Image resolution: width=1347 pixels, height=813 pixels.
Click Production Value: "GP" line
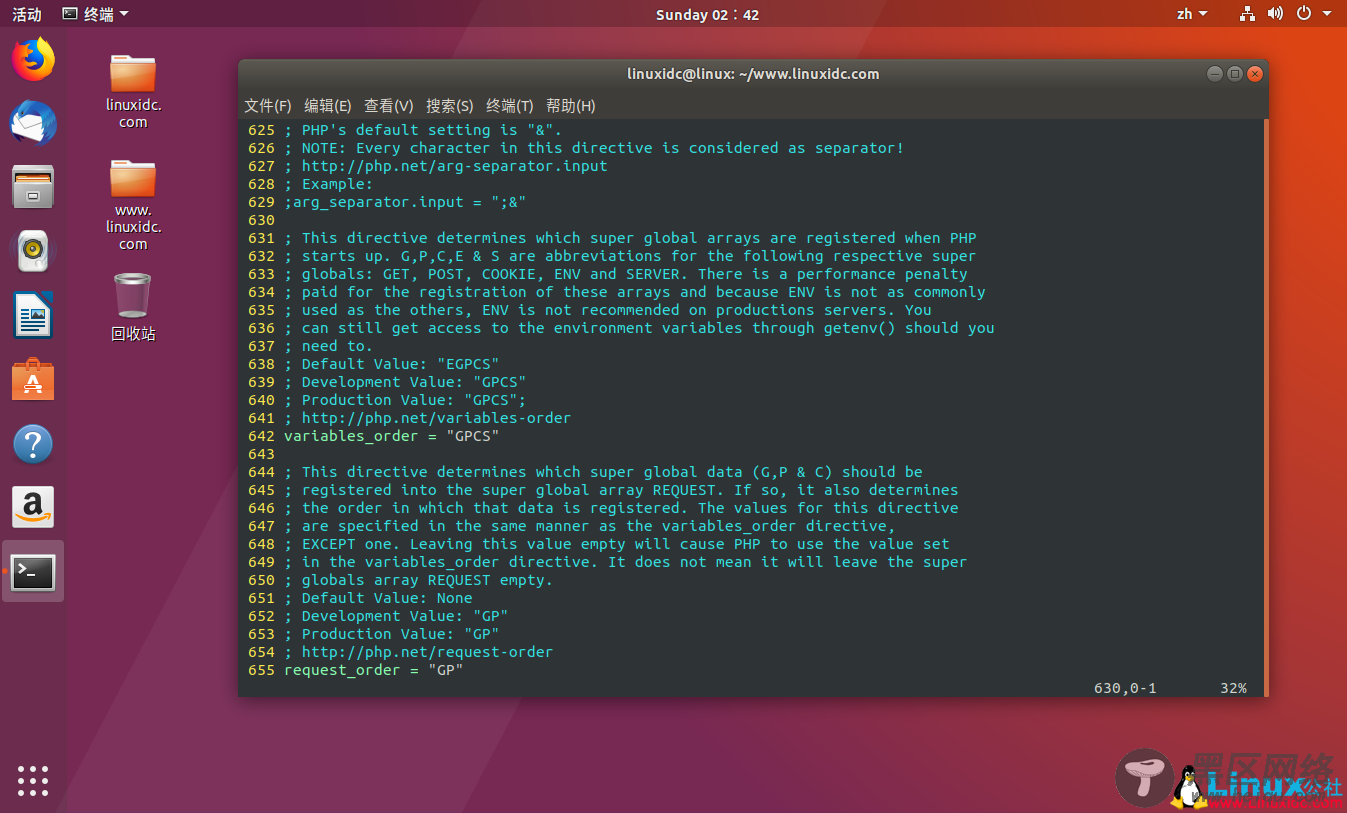pos(391,634)
